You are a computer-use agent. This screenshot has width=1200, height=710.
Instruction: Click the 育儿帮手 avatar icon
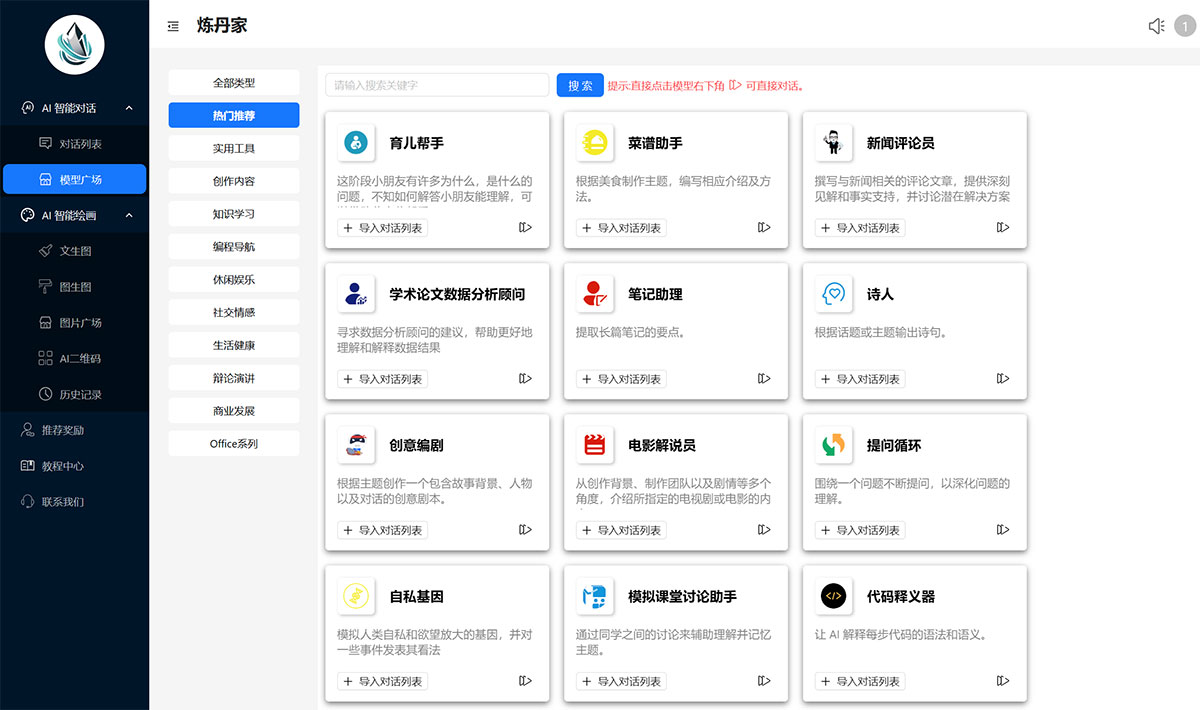356,142
